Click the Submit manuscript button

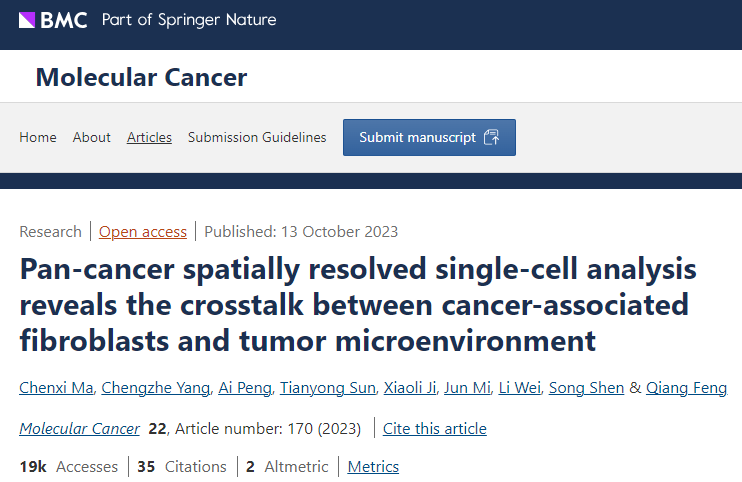pos(429,137)
